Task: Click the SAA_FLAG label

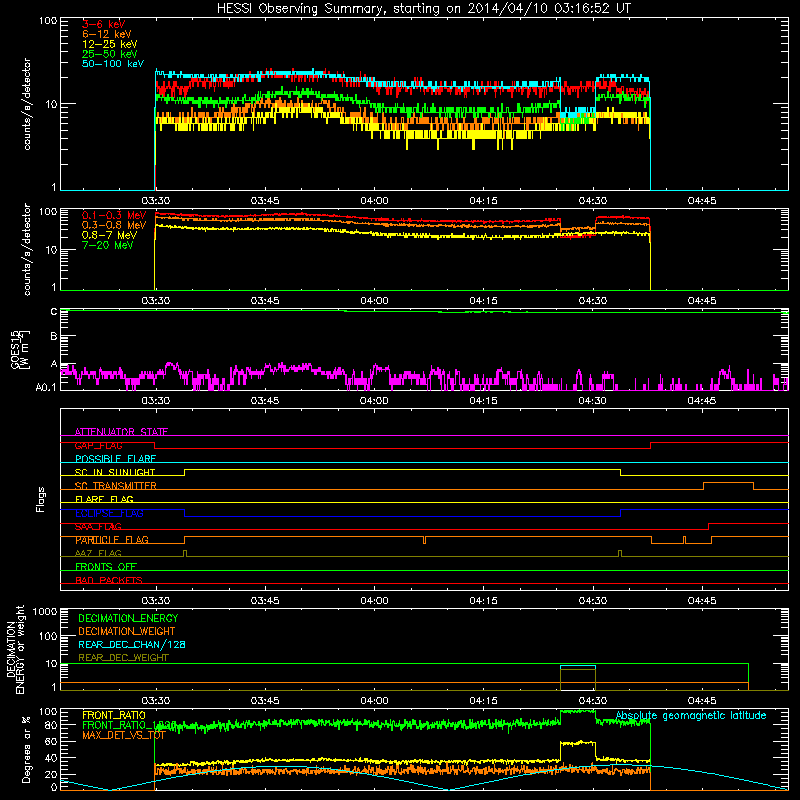Action: 98,526
